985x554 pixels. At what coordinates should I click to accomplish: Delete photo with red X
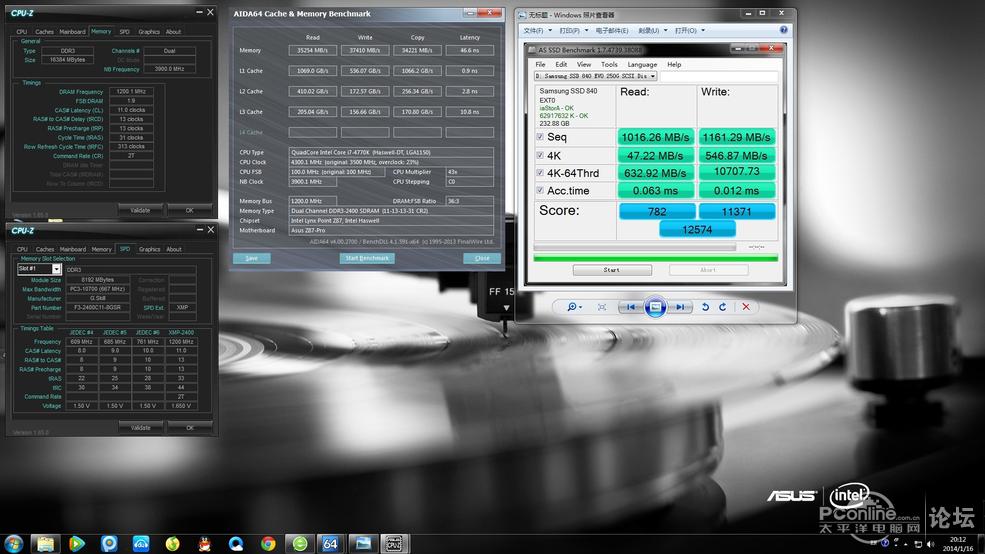[746, 307]
